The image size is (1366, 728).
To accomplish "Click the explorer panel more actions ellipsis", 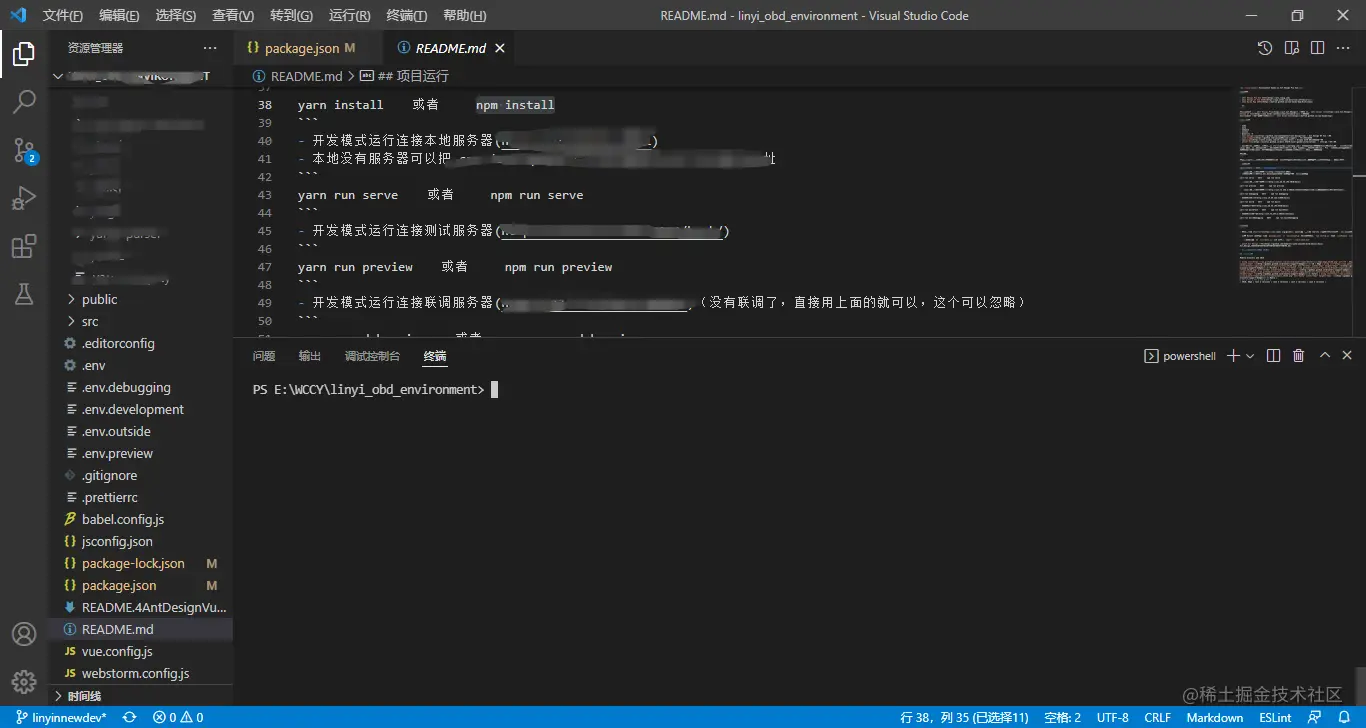I will click(210, 48).
